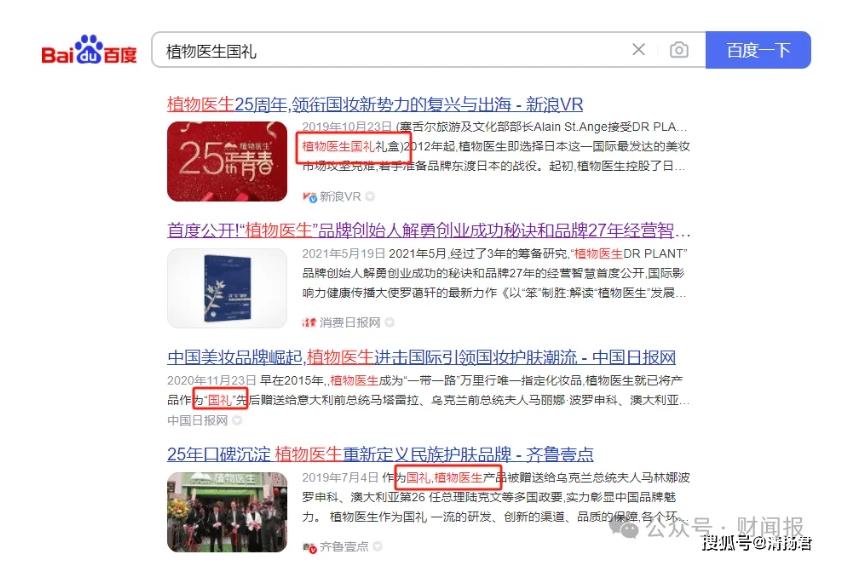Click the store opening ceremony thumbnail

tap(226, 512)
